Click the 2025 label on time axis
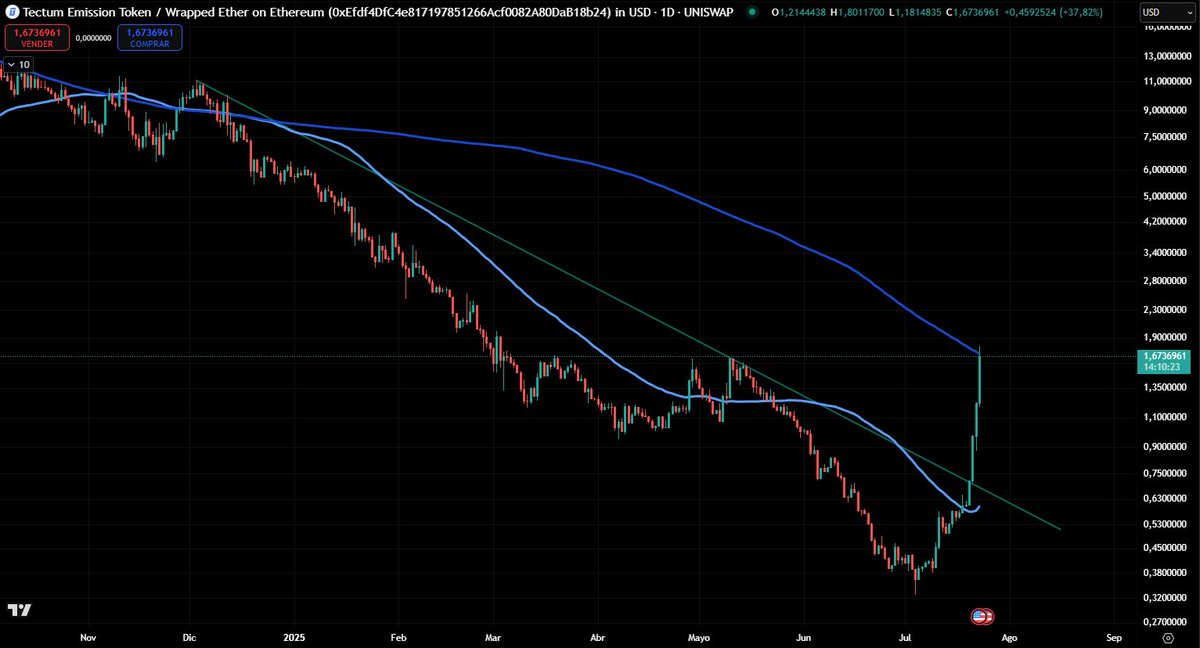The height and width of the screenshot is (648, 1200). click(x=294, y=637)
